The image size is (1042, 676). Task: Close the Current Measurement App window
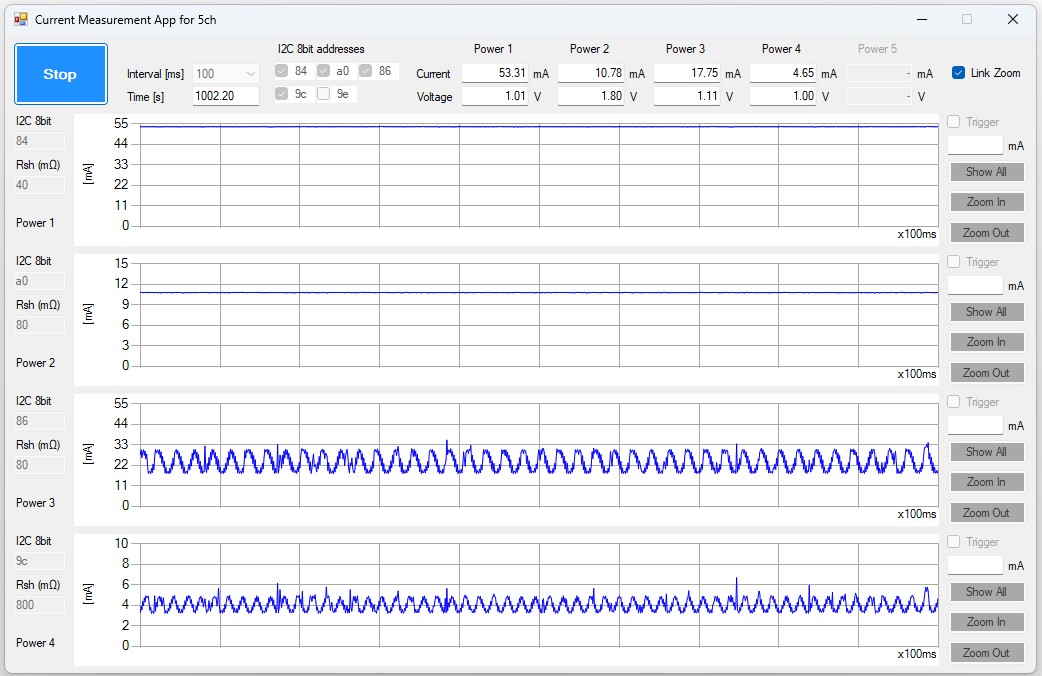pos(1013,19)
